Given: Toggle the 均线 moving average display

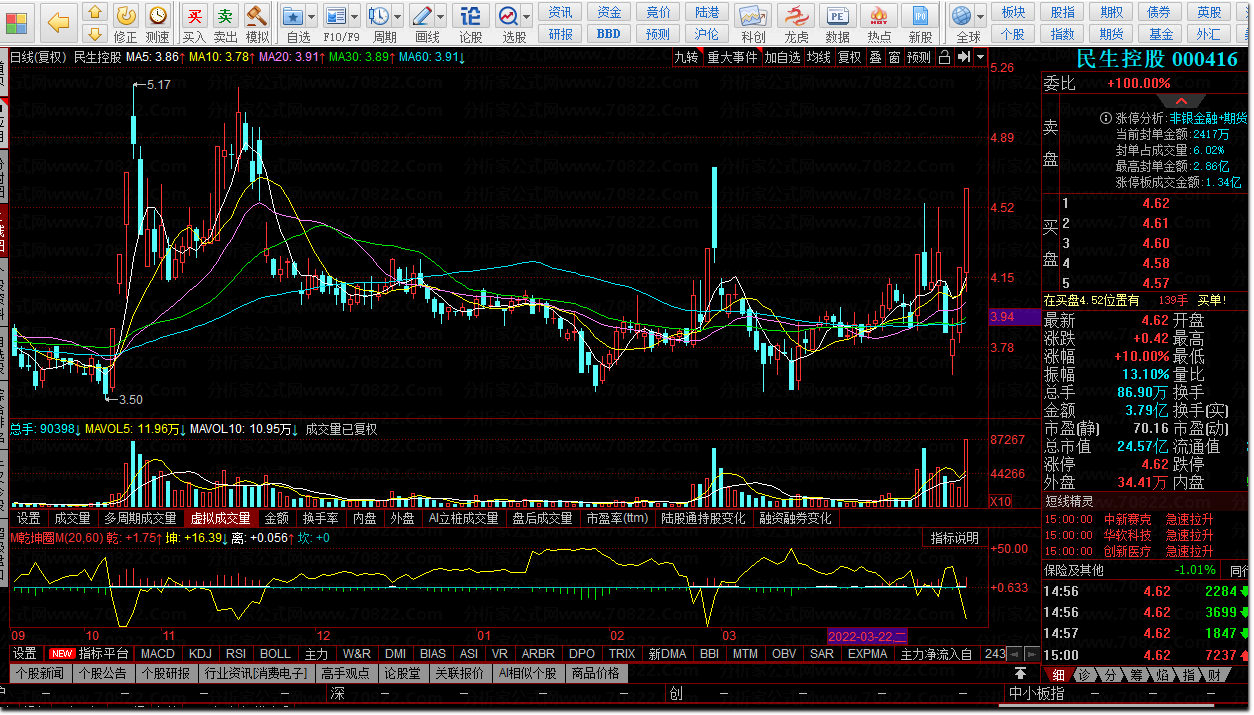Looking at the screenshot, I should tap(819, 58).
